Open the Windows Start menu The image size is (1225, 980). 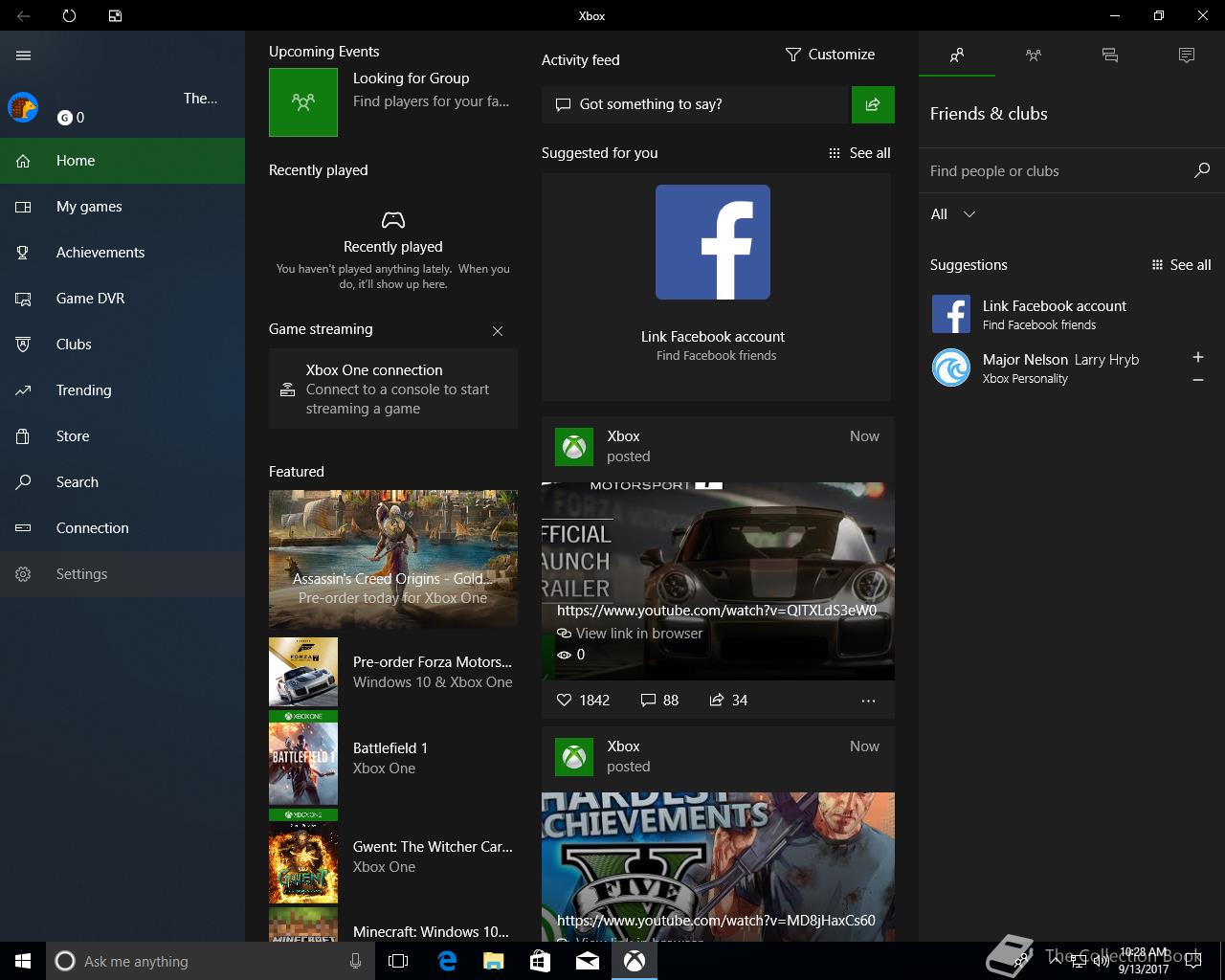(x=23, y=961)
